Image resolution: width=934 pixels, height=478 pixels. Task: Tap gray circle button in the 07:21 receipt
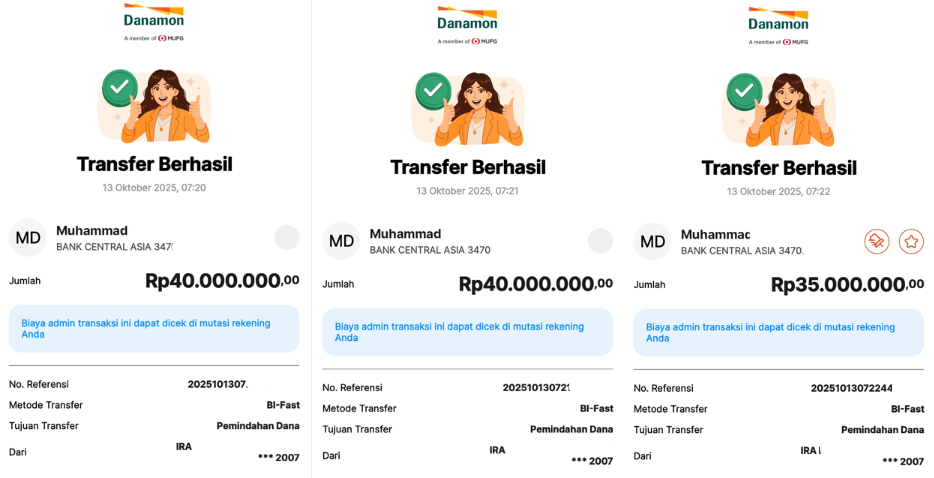pos(600,241)
